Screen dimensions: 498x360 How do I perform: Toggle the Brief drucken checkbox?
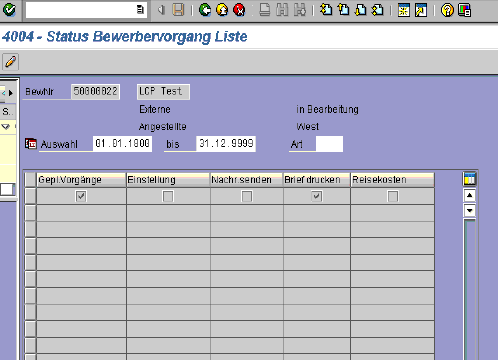tap(317, 196)
